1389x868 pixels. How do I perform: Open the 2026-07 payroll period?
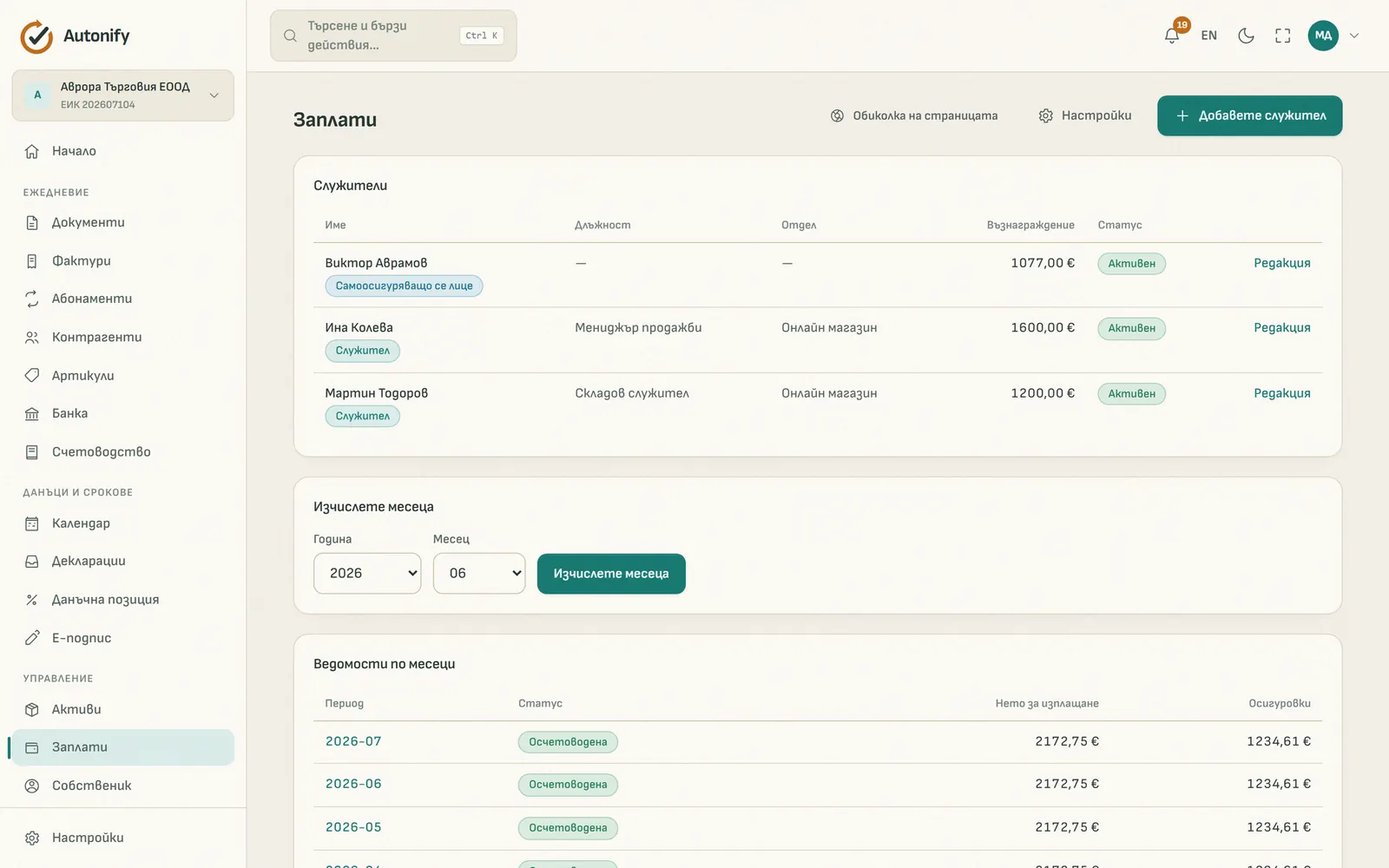click(353, 741)
